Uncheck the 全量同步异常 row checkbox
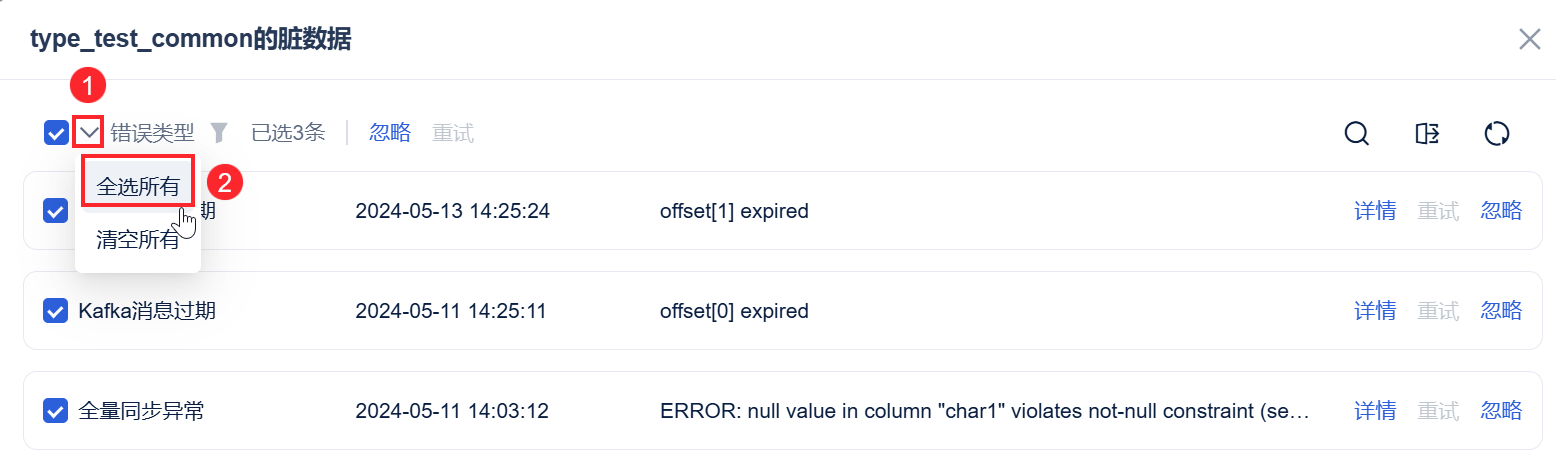The height and width of the screenshot is (462, 1556). point(56,411)
